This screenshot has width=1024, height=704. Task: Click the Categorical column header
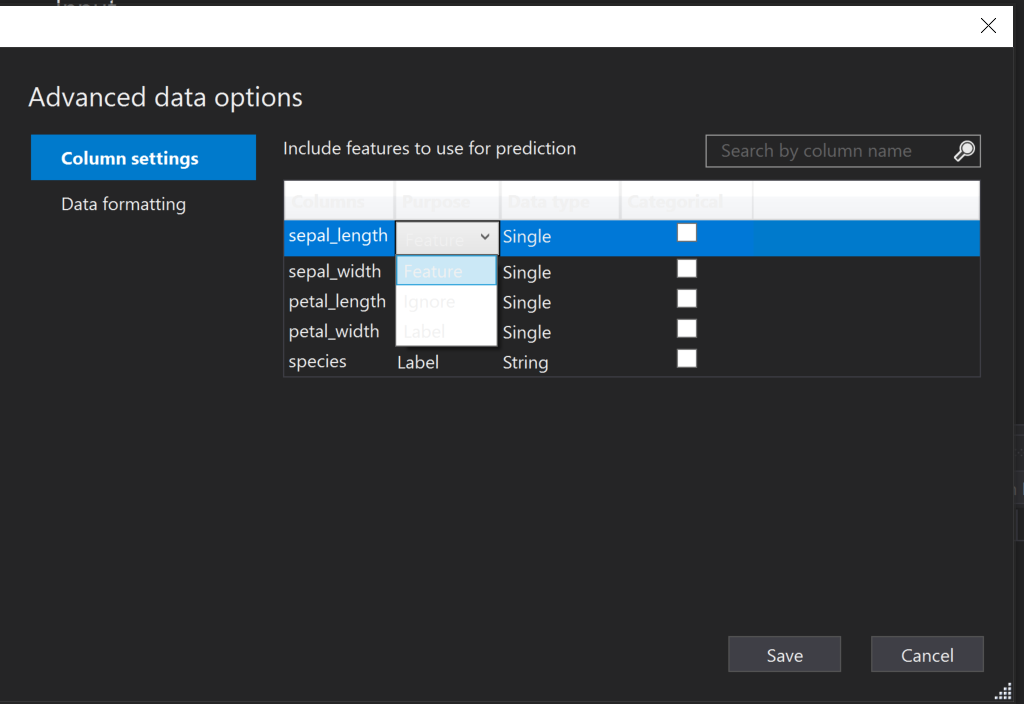(x=686, y=201)
